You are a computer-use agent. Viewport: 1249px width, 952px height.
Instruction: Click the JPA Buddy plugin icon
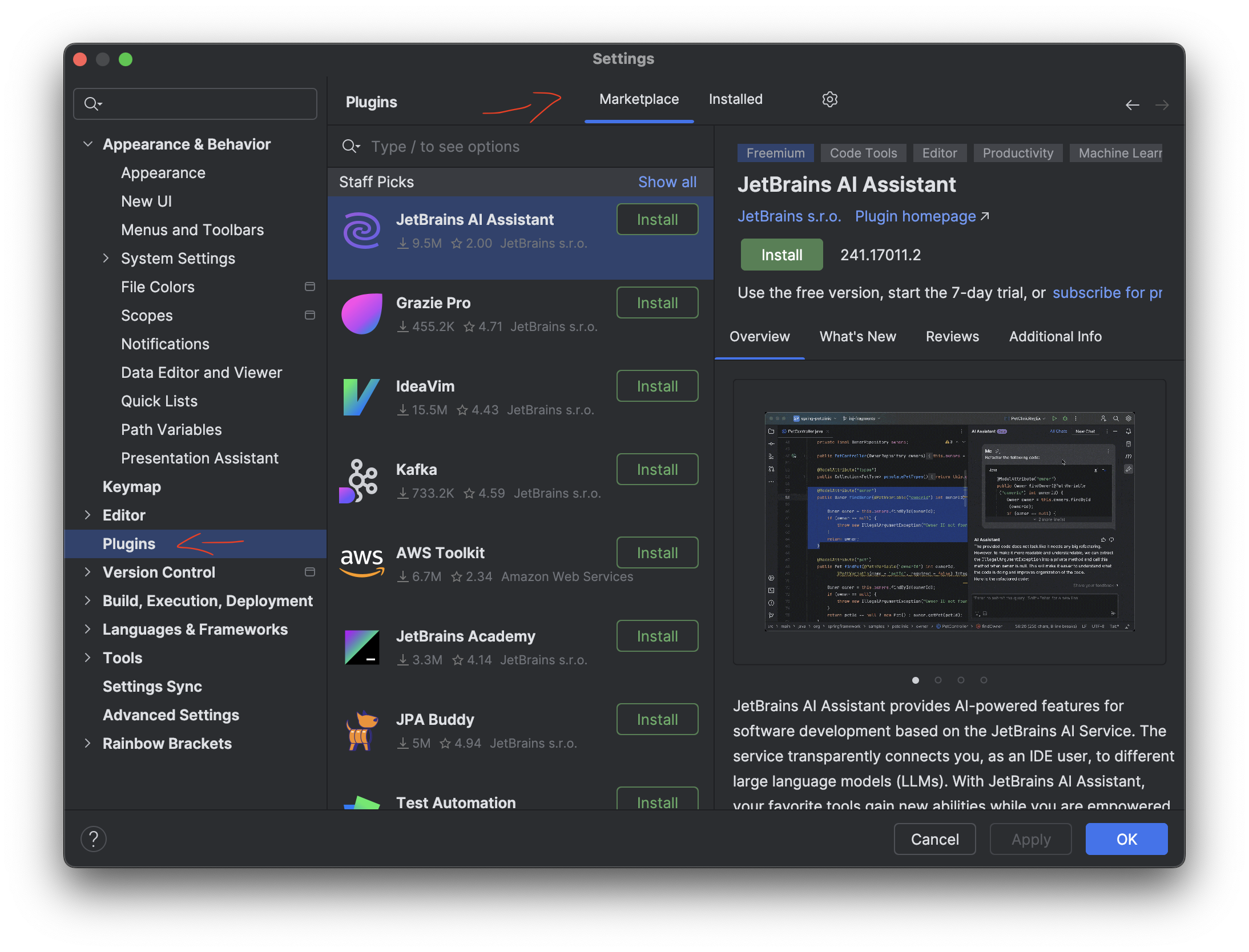coord(362,731)
